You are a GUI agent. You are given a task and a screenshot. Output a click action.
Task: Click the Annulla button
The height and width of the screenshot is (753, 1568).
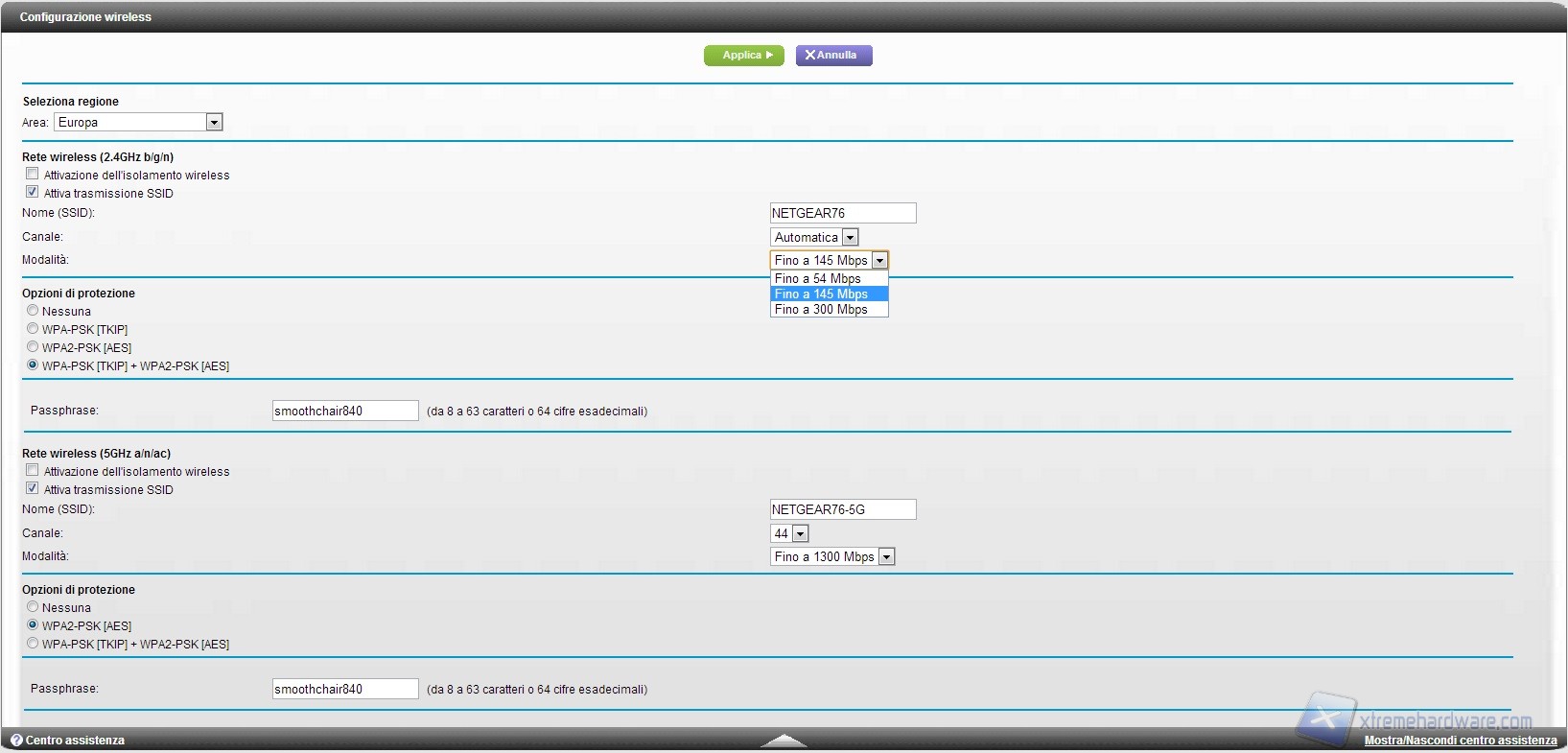click(833, 56)
